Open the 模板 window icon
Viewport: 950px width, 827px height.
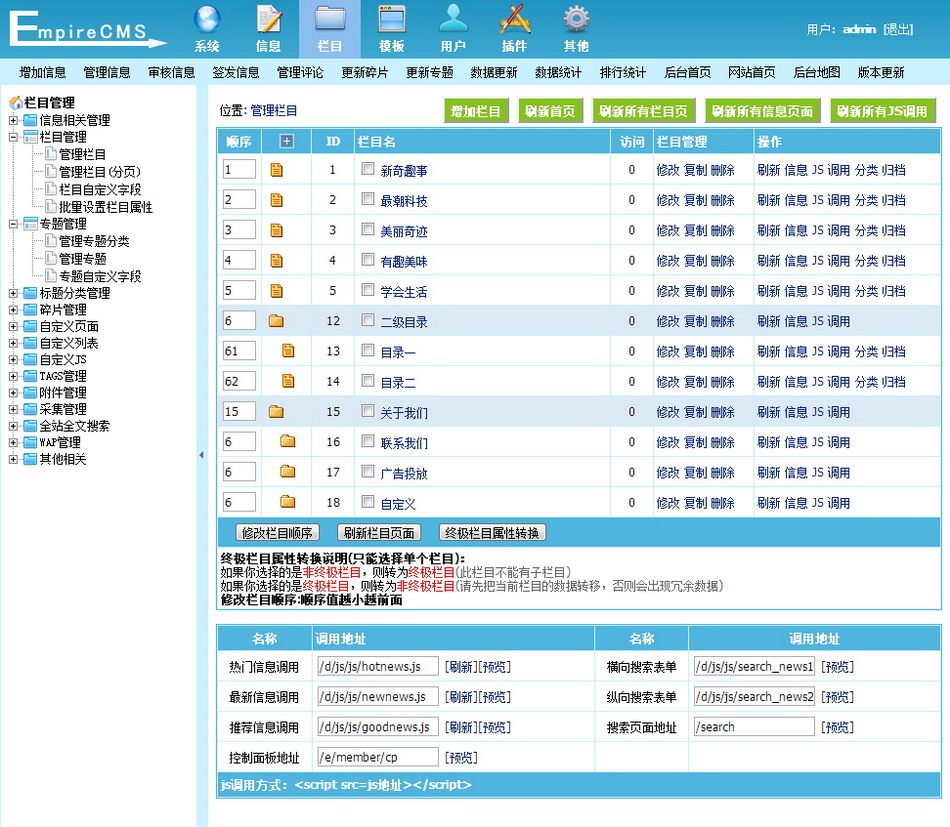(391, 20)
